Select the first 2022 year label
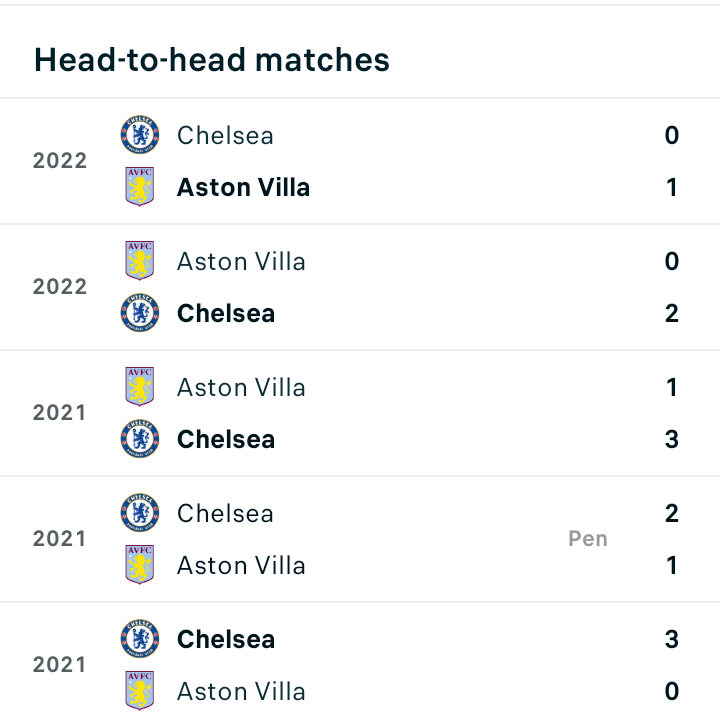 pos(60,161)
